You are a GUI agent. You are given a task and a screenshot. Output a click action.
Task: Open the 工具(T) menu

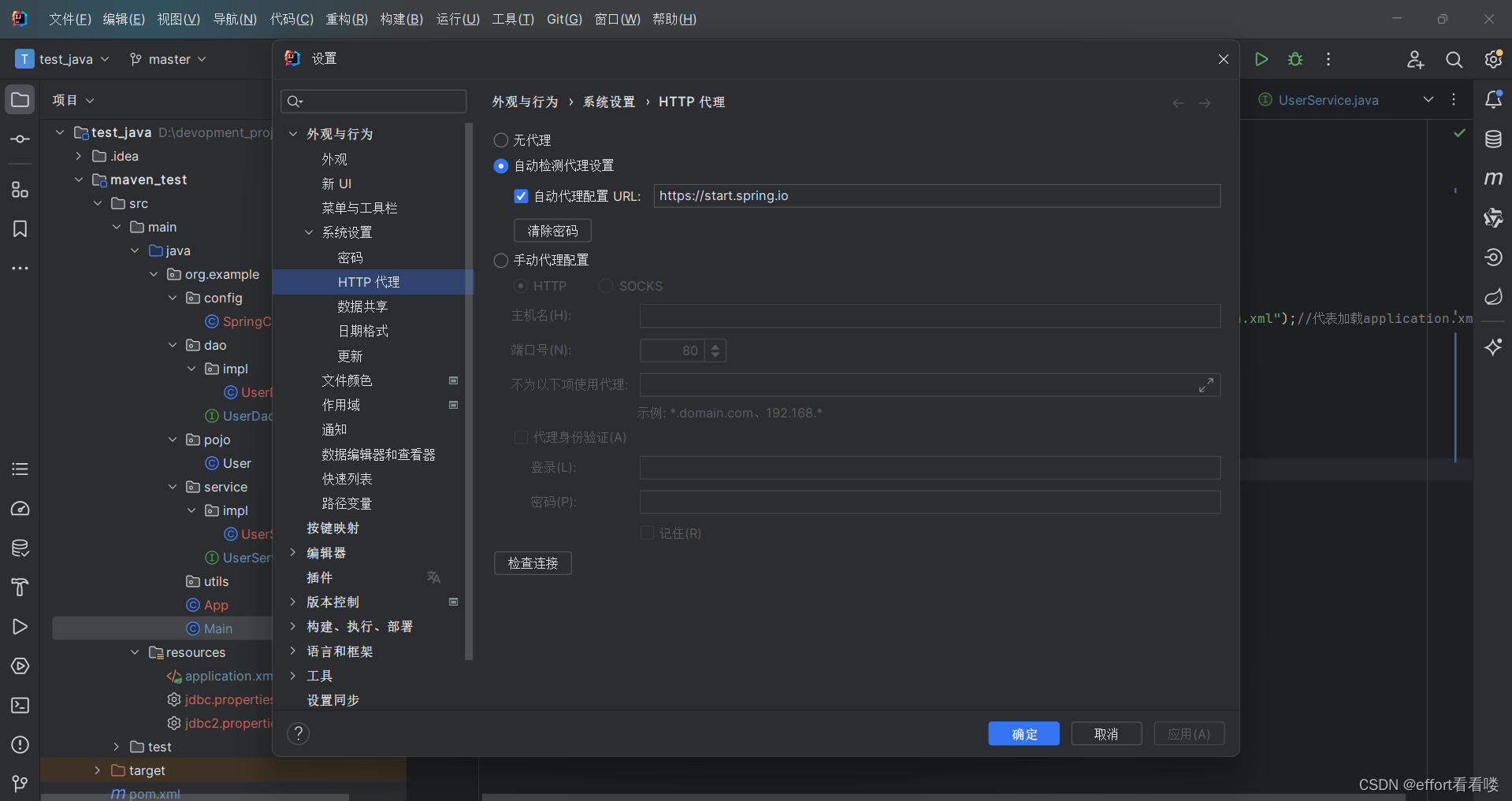[513, 19]
